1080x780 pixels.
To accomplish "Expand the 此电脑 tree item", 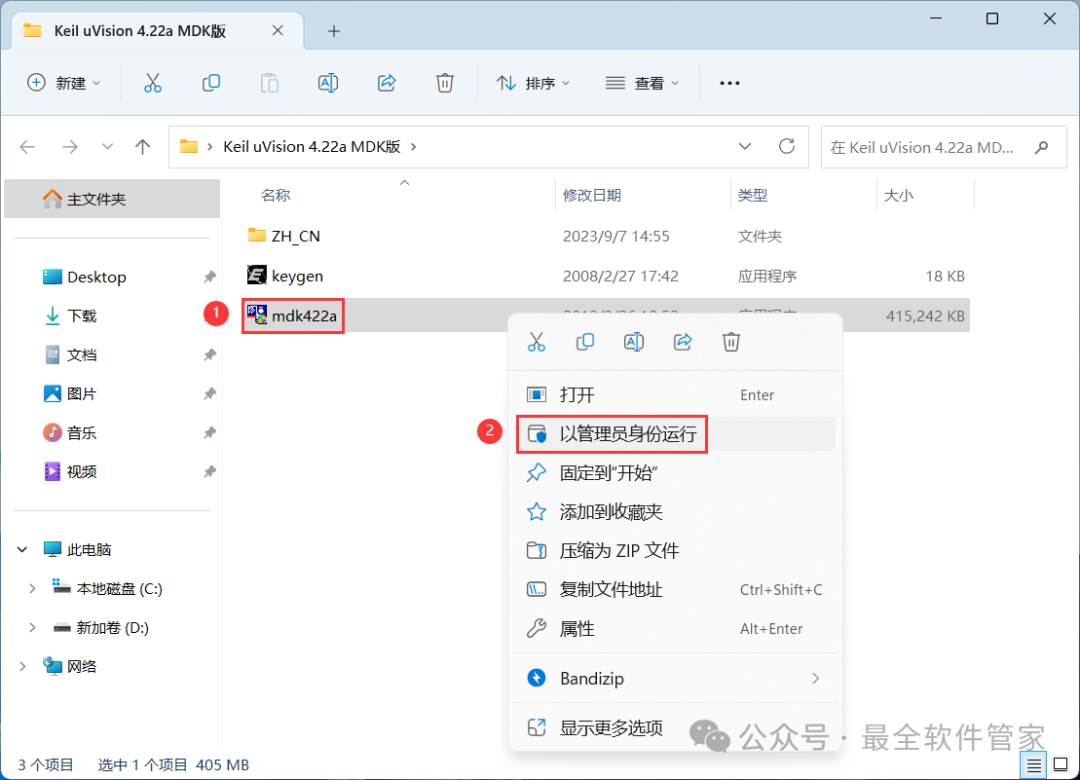I will pos(22,548).
